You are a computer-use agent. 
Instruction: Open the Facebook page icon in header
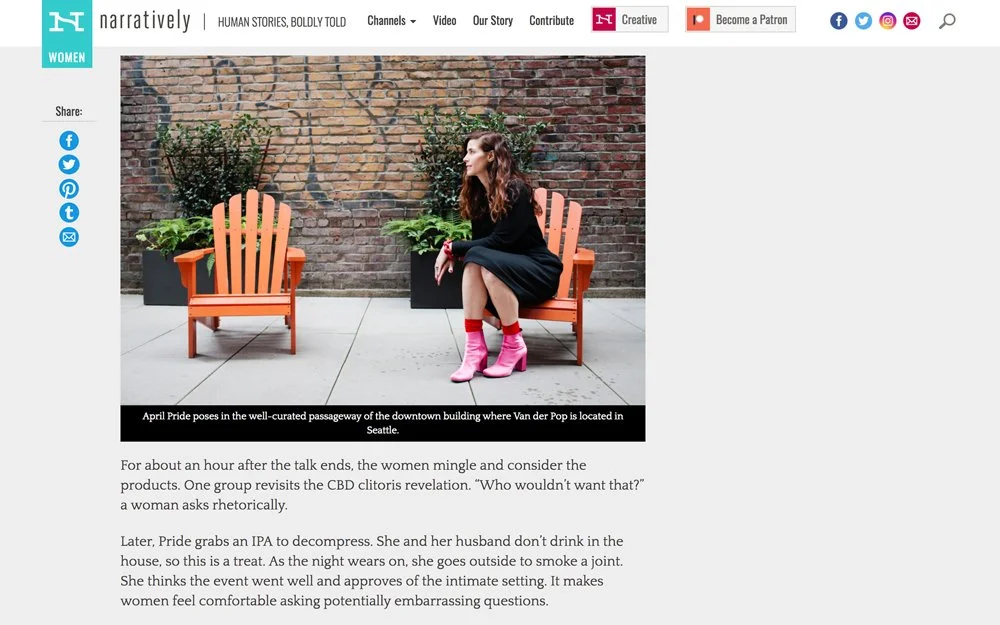click(x=839, y=21)
